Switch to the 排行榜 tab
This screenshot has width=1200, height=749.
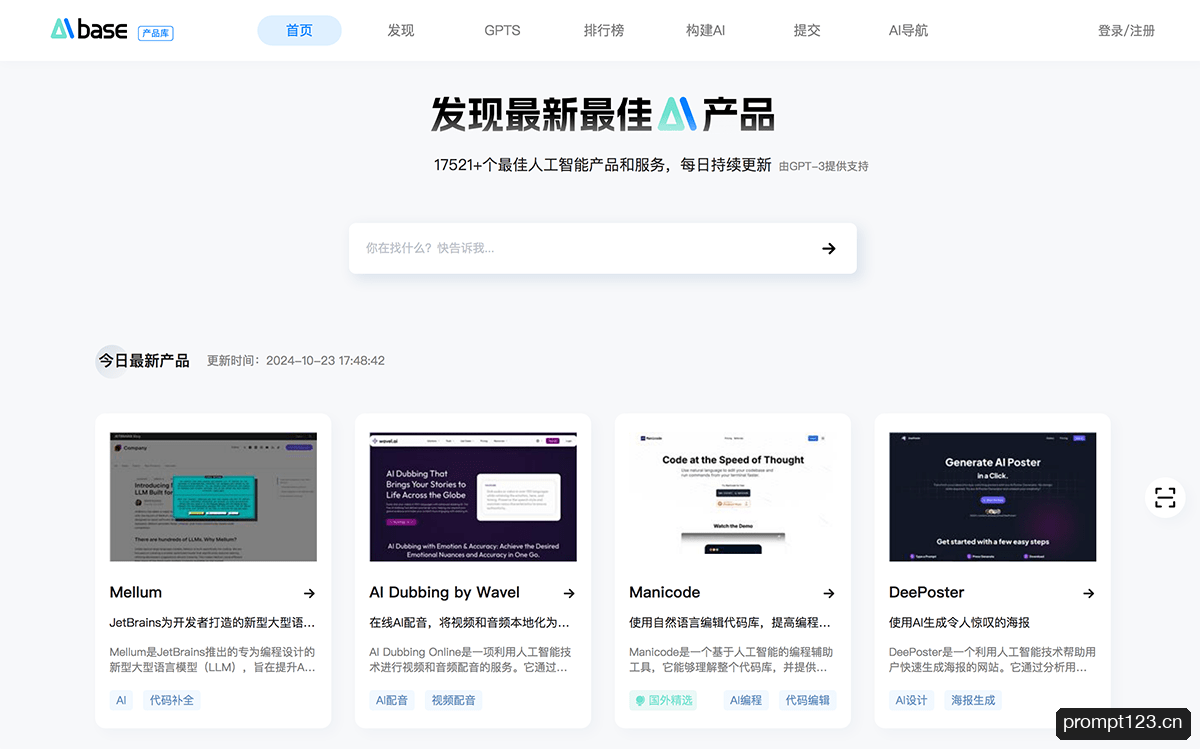click(604, 30)
